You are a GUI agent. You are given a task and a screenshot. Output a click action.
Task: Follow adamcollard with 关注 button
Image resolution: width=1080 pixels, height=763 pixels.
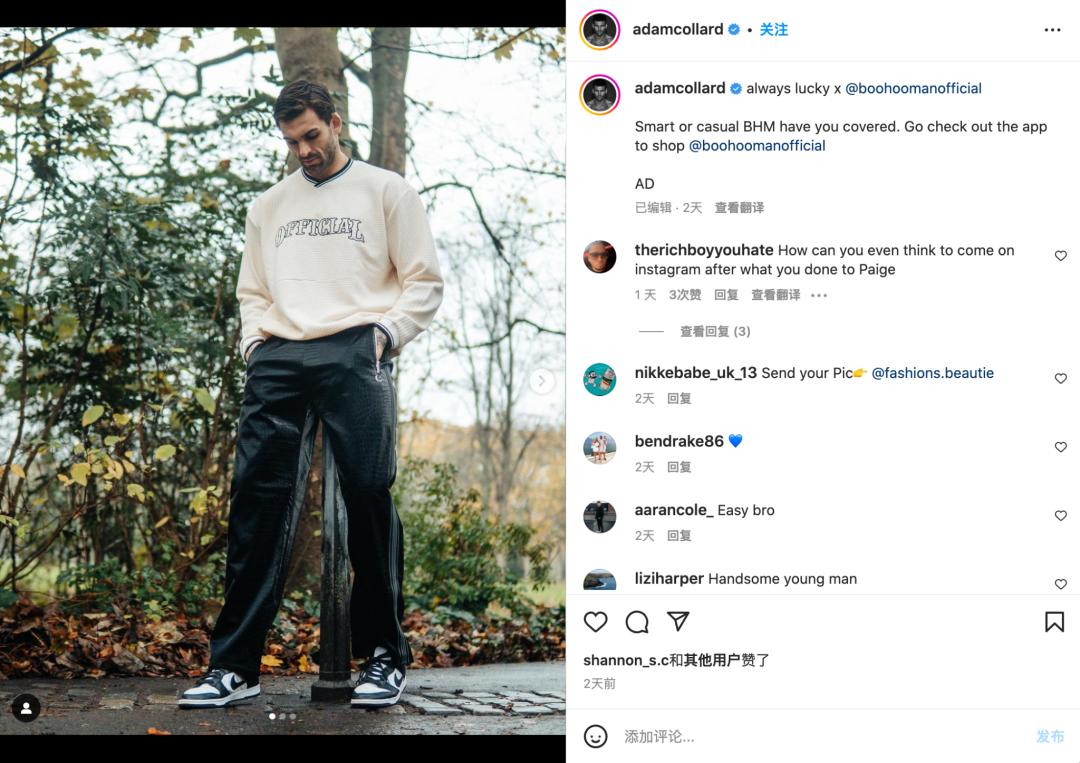point(773,30)
